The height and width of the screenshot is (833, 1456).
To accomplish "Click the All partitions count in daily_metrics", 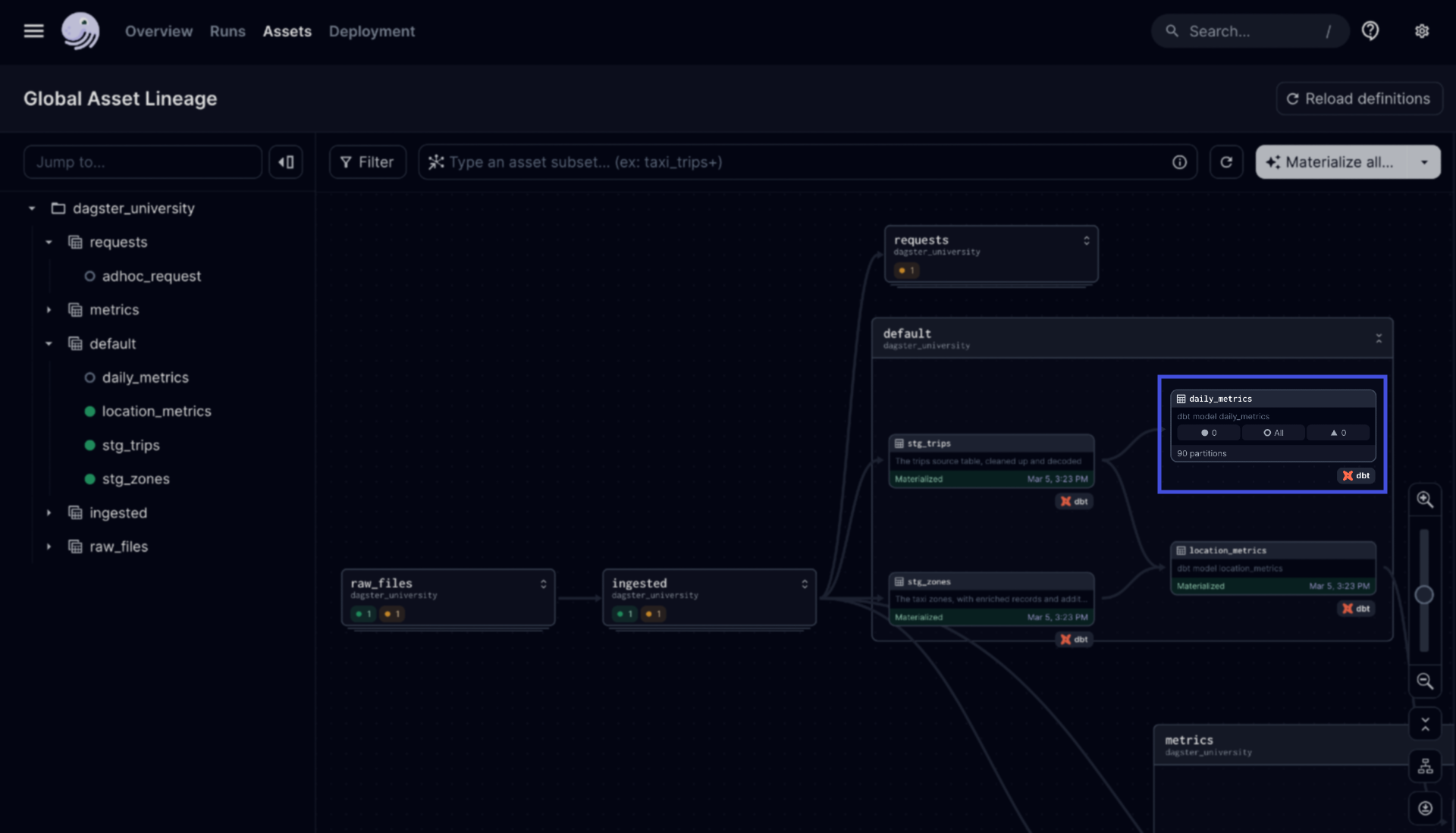I will coord(1273,433).
